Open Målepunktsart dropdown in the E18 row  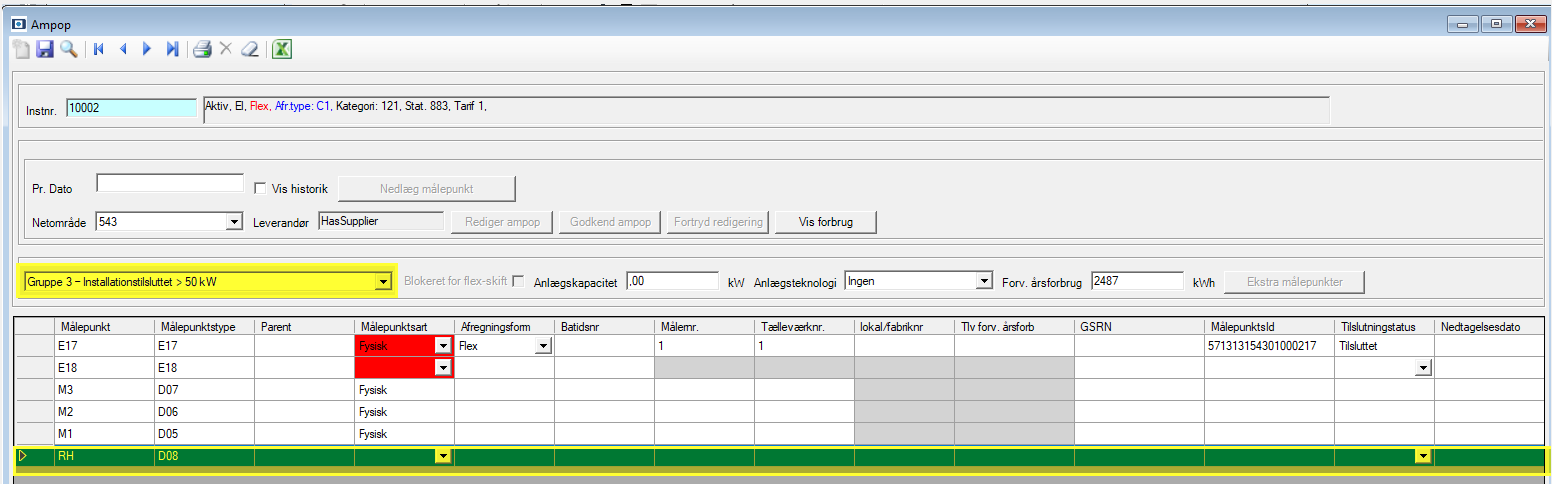tap(443, 367)
